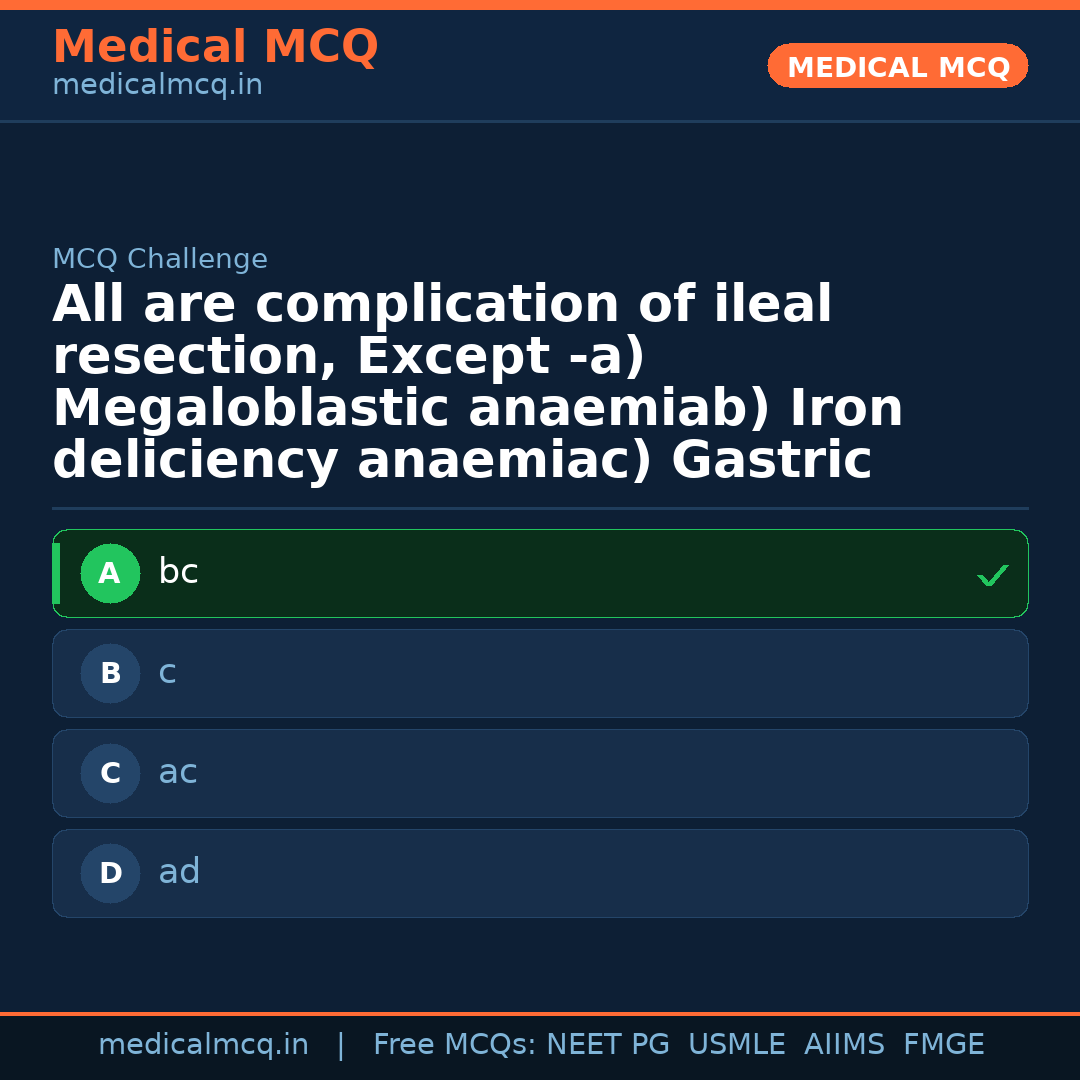The image size is (1080, 1080).
Task: Switch to the USMLE section in footer
Action: click(x=737, y=1044)
